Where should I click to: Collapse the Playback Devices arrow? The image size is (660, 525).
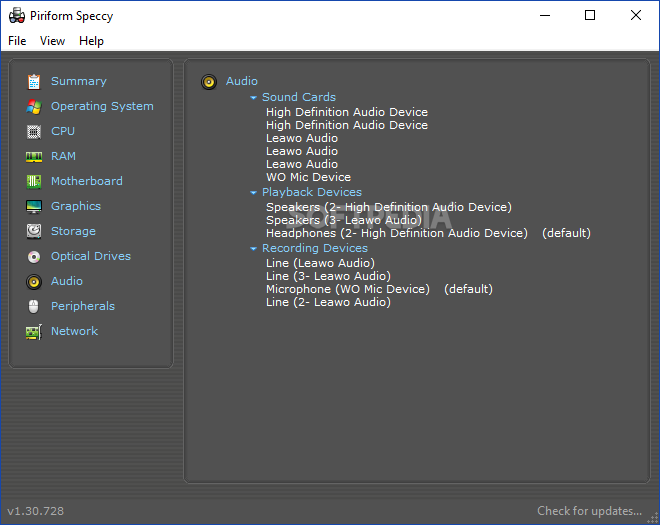coord(253,193)
